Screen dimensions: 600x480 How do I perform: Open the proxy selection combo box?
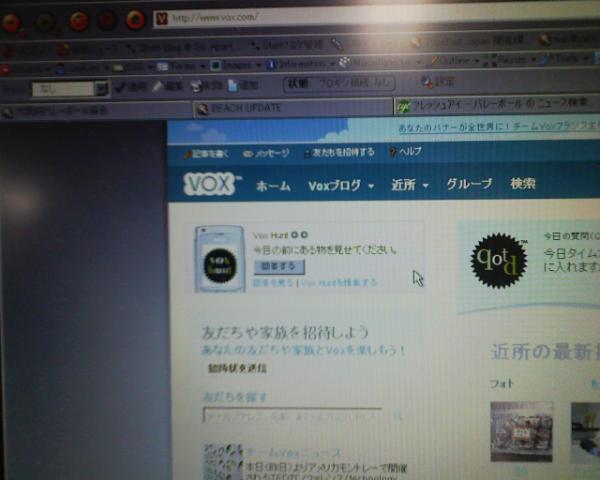(x=71, y=89)
